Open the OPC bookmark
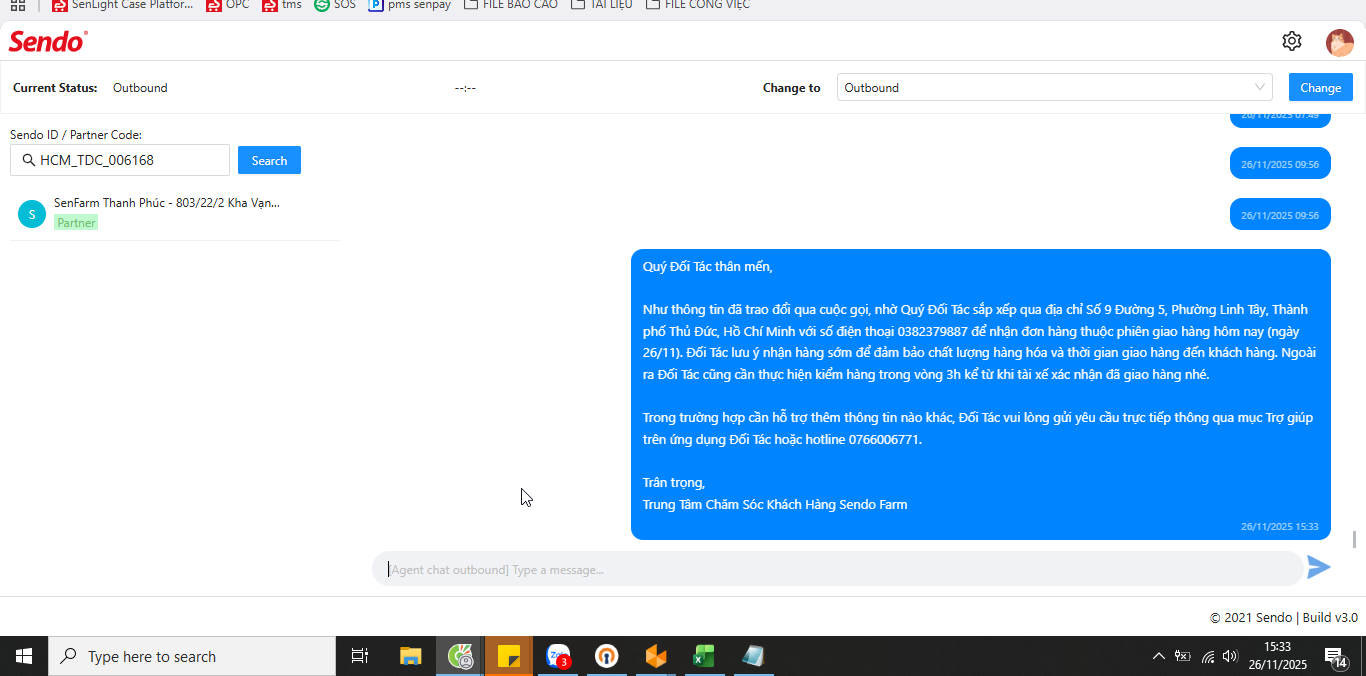The image size is (1366, 676). click(228, 5)
